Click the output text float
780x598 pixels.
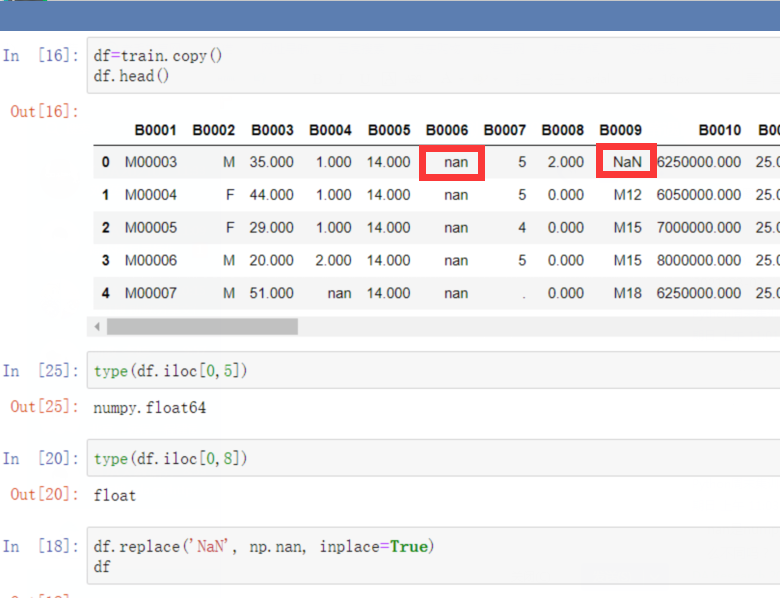pyautogui.click(x=115, y=496)
